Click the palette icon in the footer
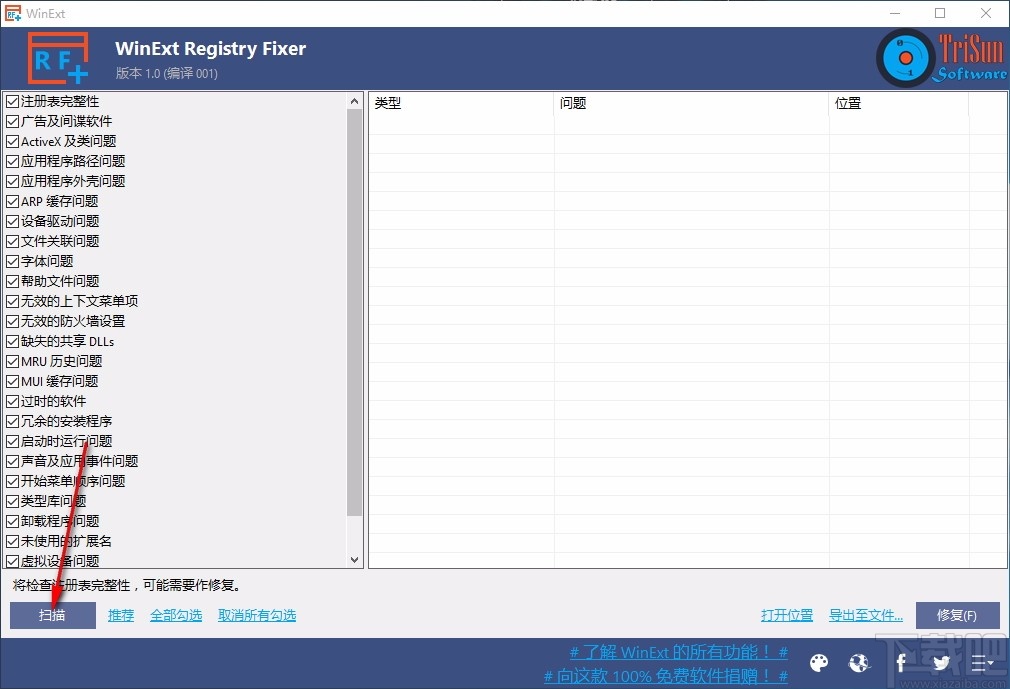1010x689 pixels. (819, 663)
